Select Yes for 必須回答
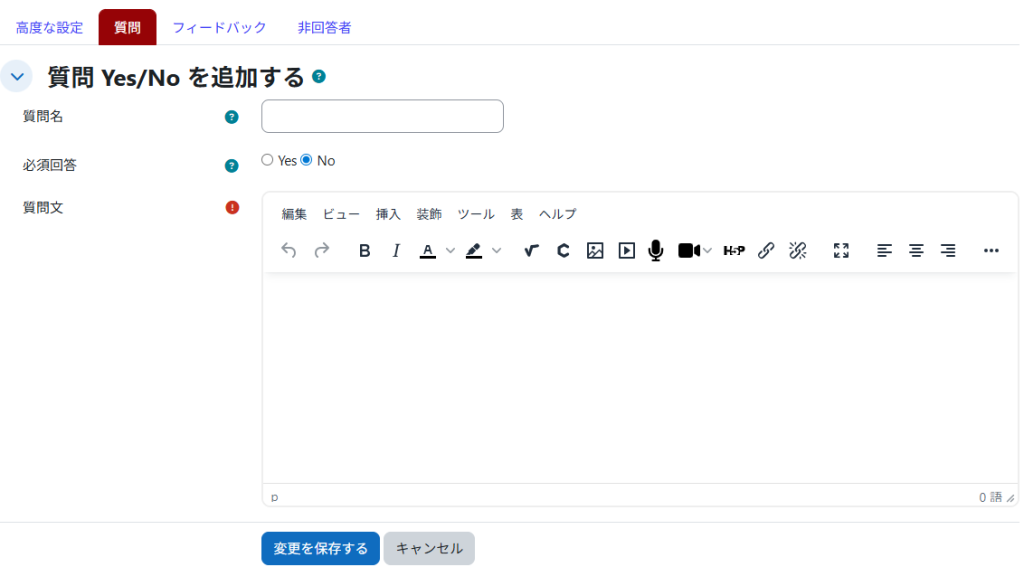 (267, 160)
